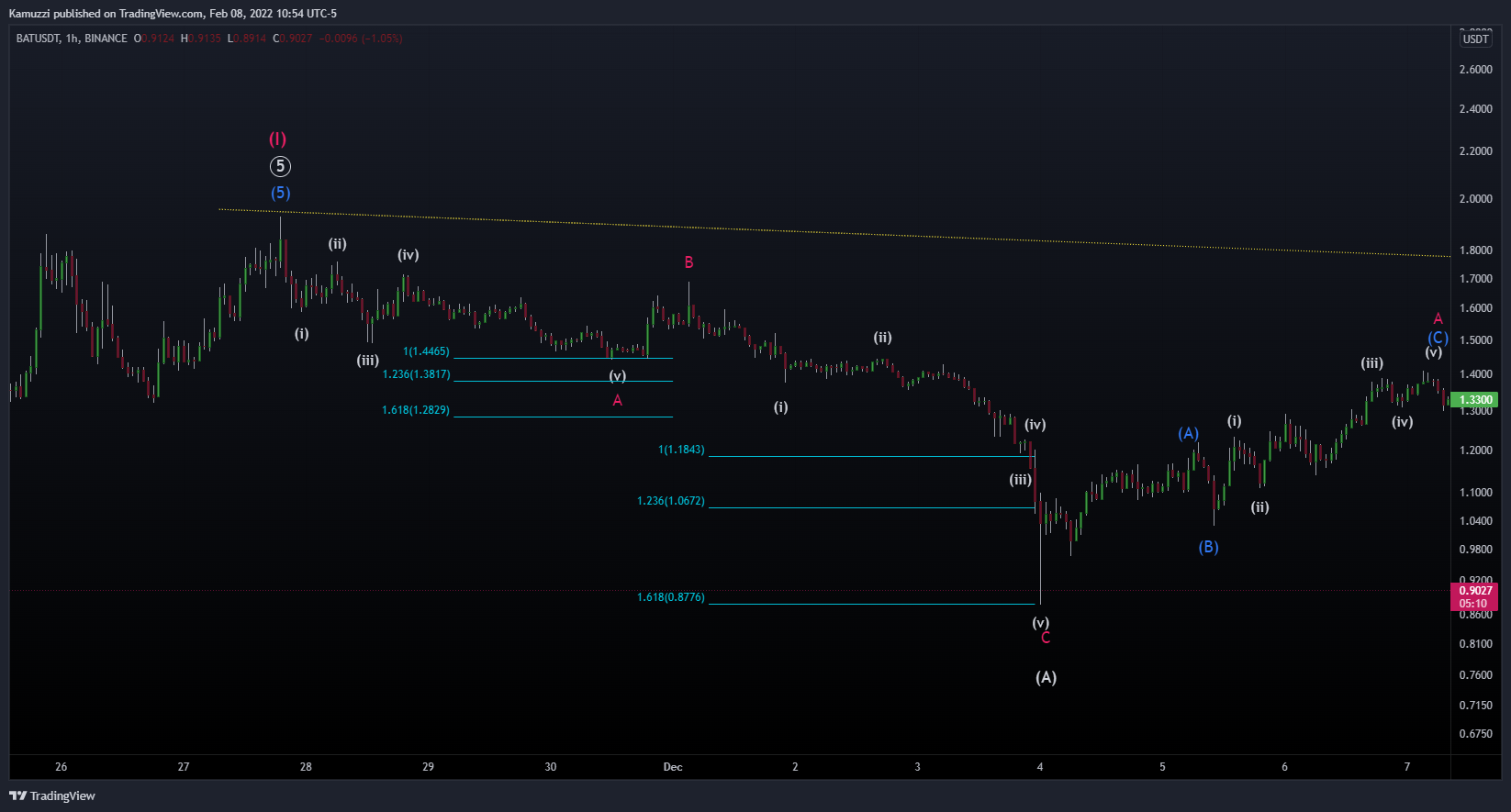Click the 27 date on the time axis
The height and width of the screenshot is (812, 1511).
click(x=184, y=767)
